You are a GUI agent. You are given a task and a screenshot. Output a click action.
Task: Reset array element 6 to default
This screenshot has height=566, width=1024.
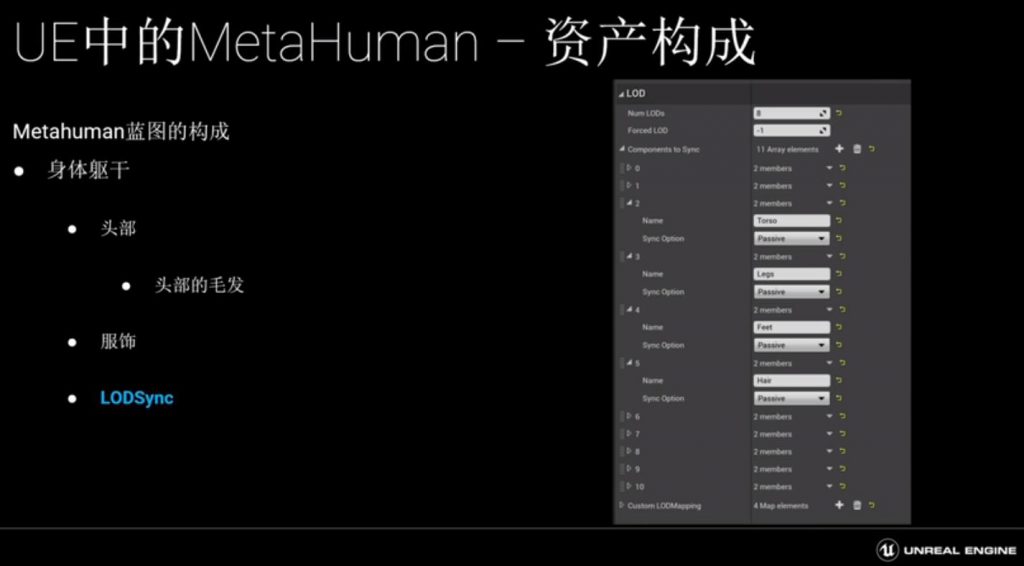pyautogui.click(x=842, y=417)
